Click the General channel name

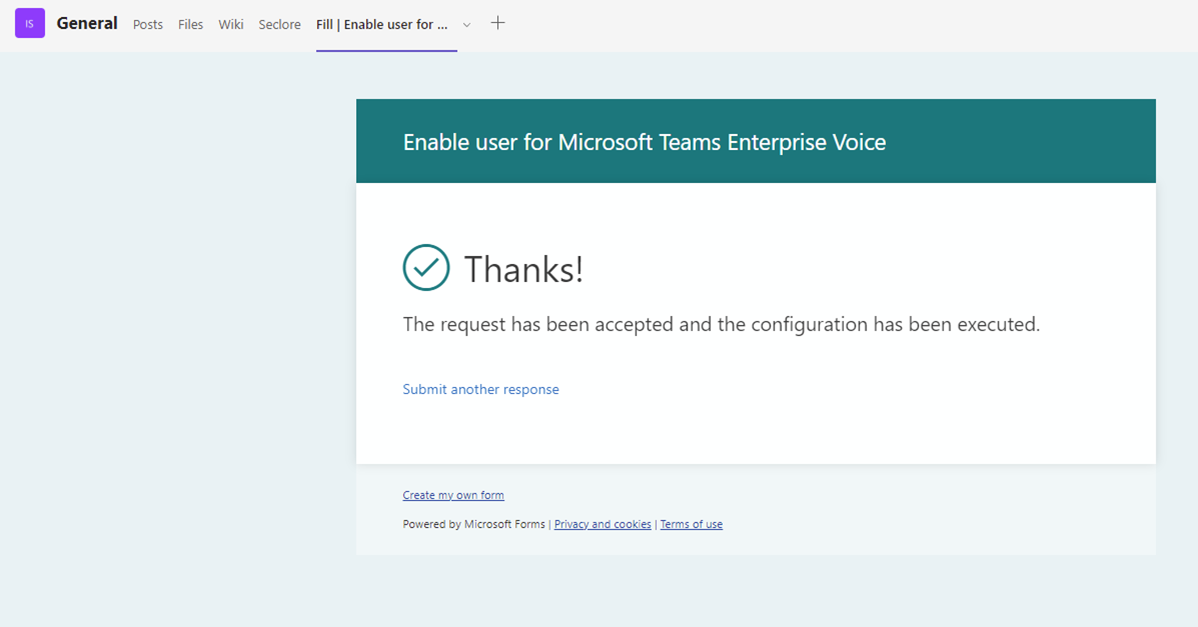(87, 23)
